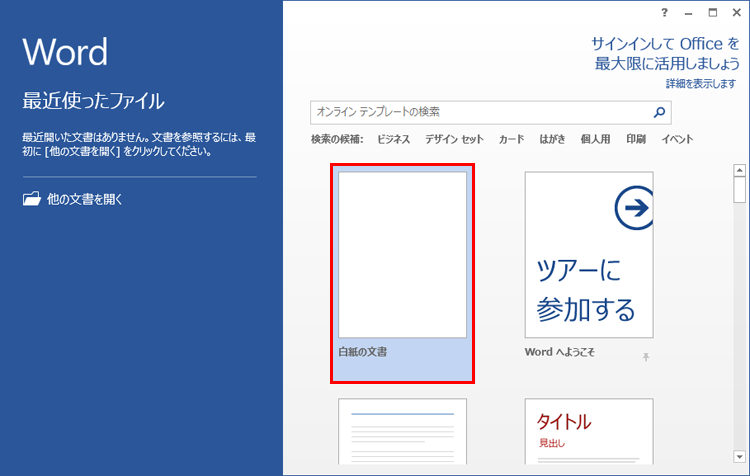Select the 印刷 search suggestion
750x476 pixels.
pos(636,139)
